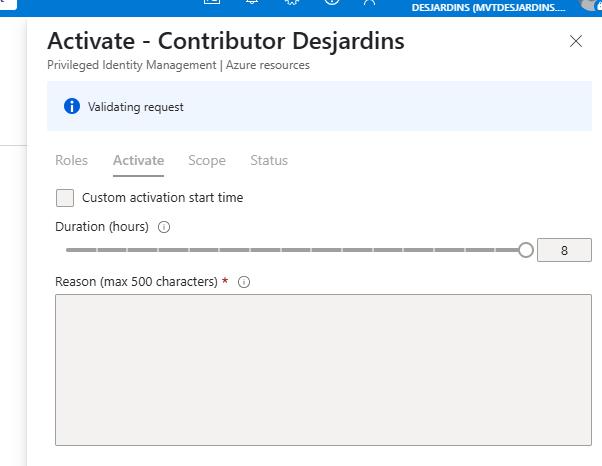Image resolution: width=602 pixels, height=466 pixels.
Task: Select the Activate tab
Action: (138, 160)
